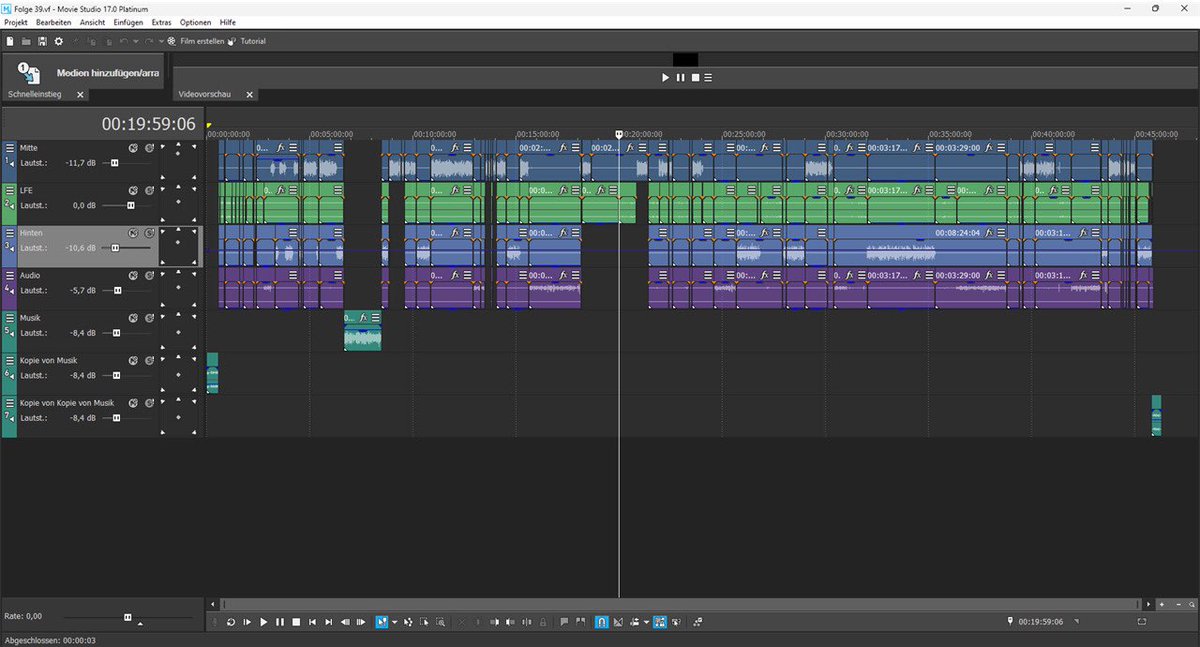Open the LFE track hamburger menu
The height and width of the screenshot is (647, 1200).
pos(10,190)
